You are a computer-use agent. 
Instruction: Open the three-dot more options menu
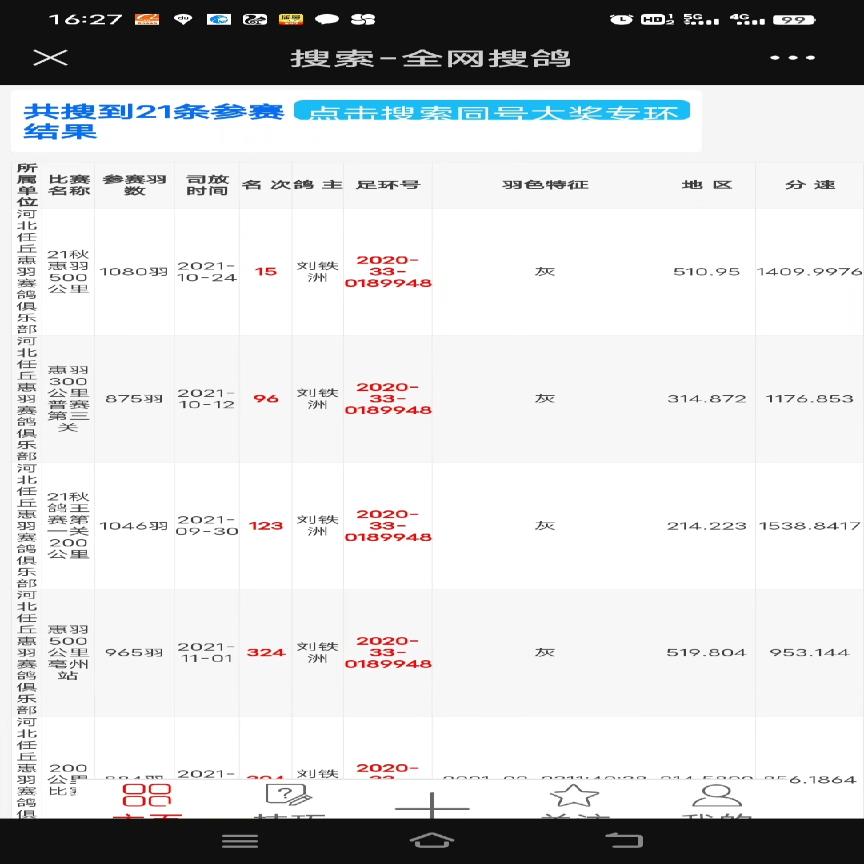point(792,57)
